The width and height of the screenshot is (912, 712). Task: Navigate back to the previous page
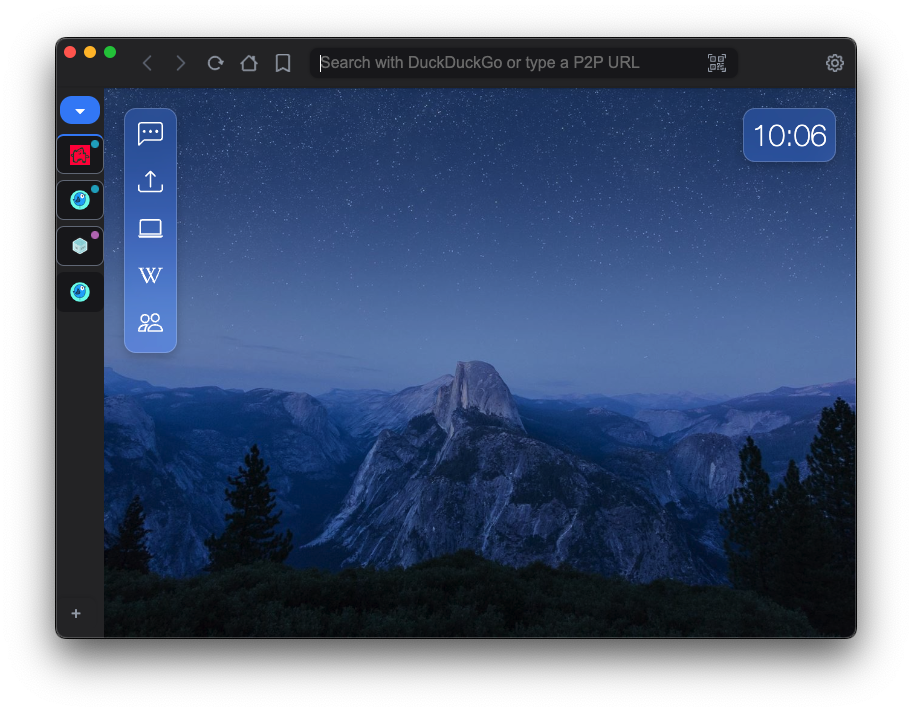pyautogui.click(x=147, y=63)
